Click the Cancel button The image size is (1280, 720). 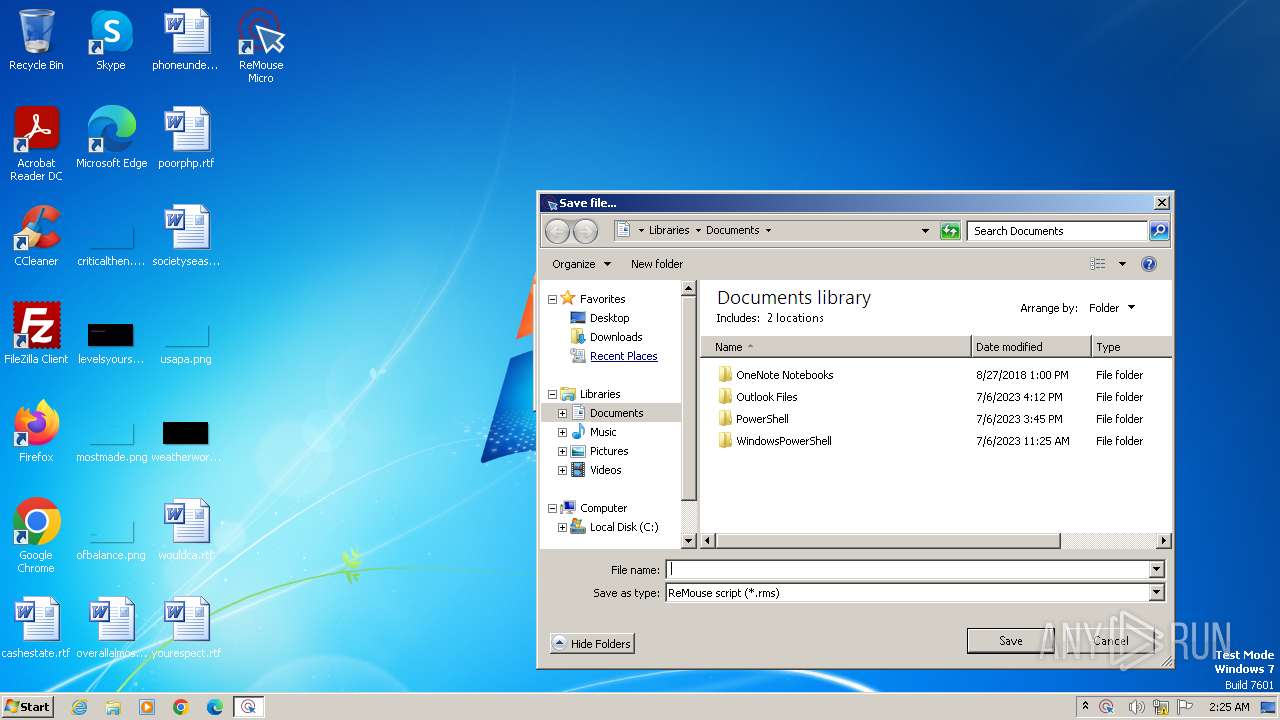point(1111,641)
